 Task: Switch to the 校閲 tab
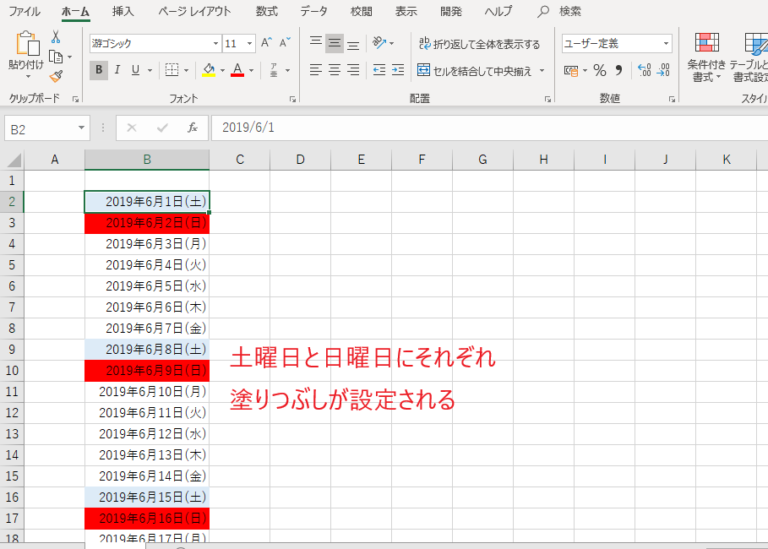(361, 11)
